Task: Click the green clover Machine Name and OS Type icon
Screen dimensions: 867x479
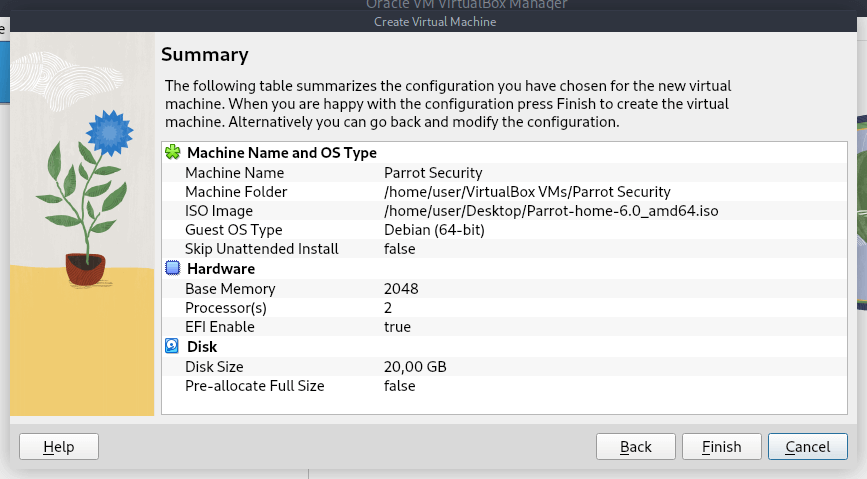Action: (x=172, y=153)
